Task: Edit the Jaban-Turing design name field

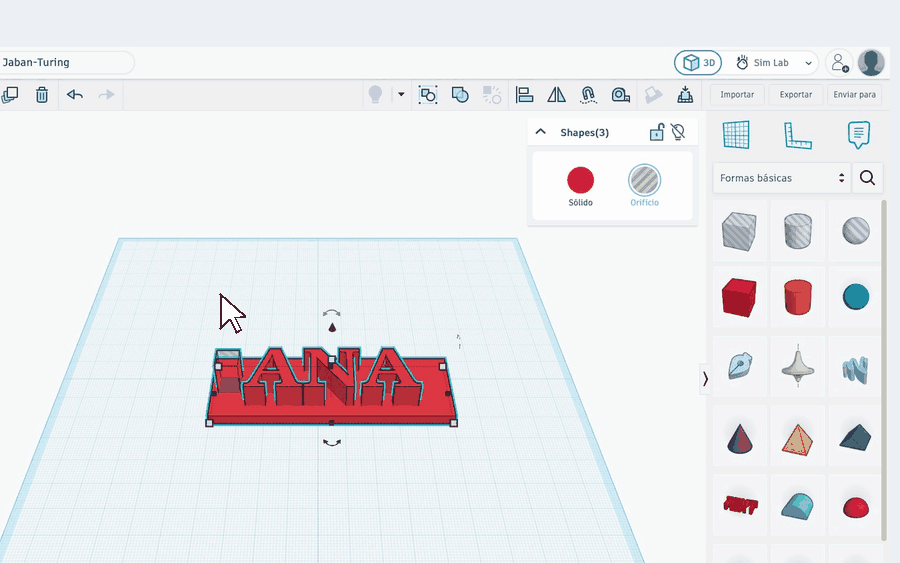Action: (x=67, y=63)
